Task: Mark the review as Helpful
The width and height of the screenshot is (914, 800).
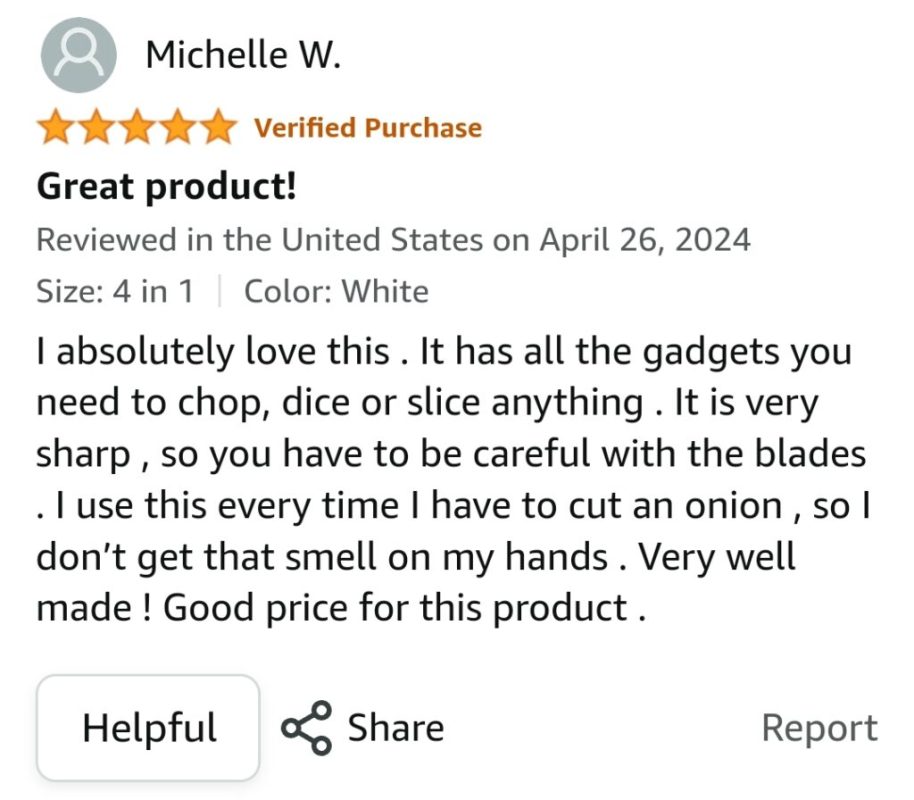Action: pyautogui.click(x=149, y=727)
